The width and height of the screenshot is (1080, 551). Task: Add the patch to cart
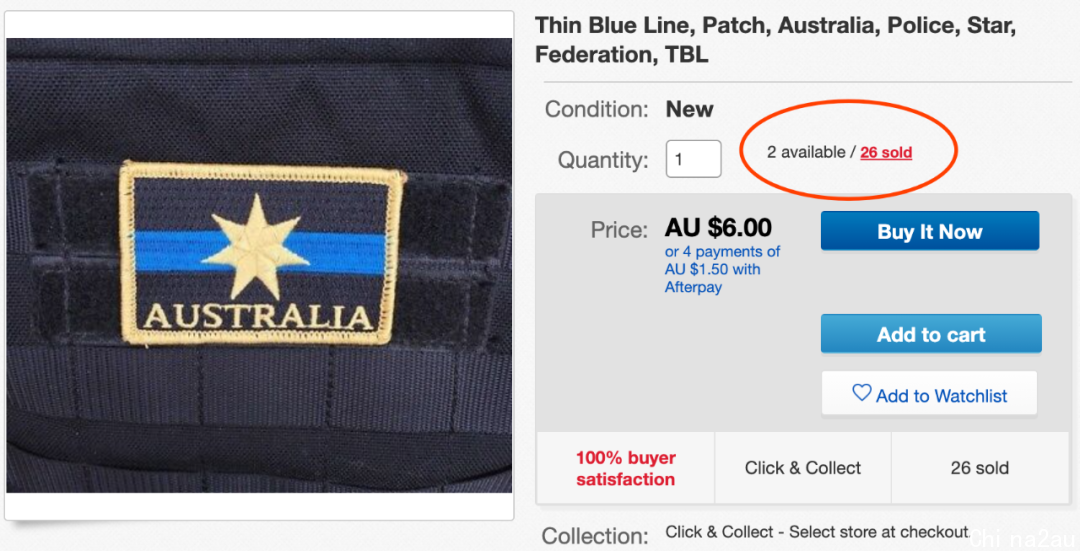pos(931,334)
